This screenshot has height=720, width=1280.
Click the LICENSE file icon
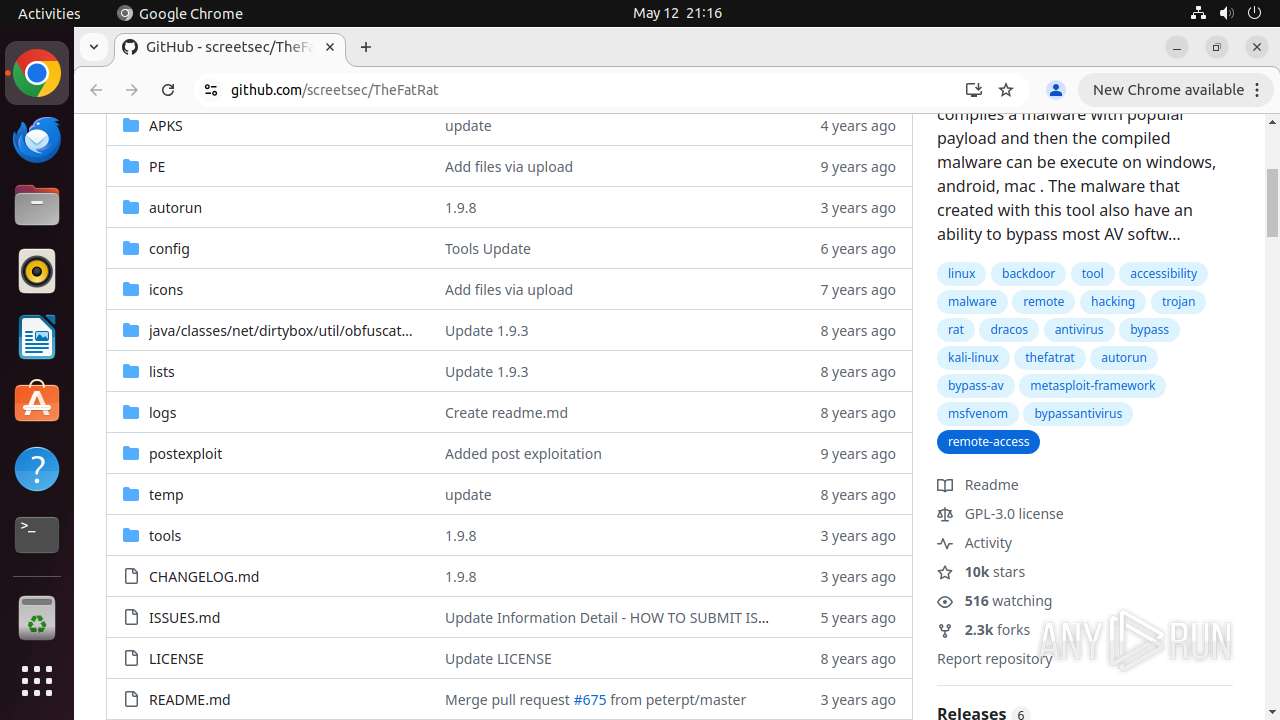tap(130, 658)
